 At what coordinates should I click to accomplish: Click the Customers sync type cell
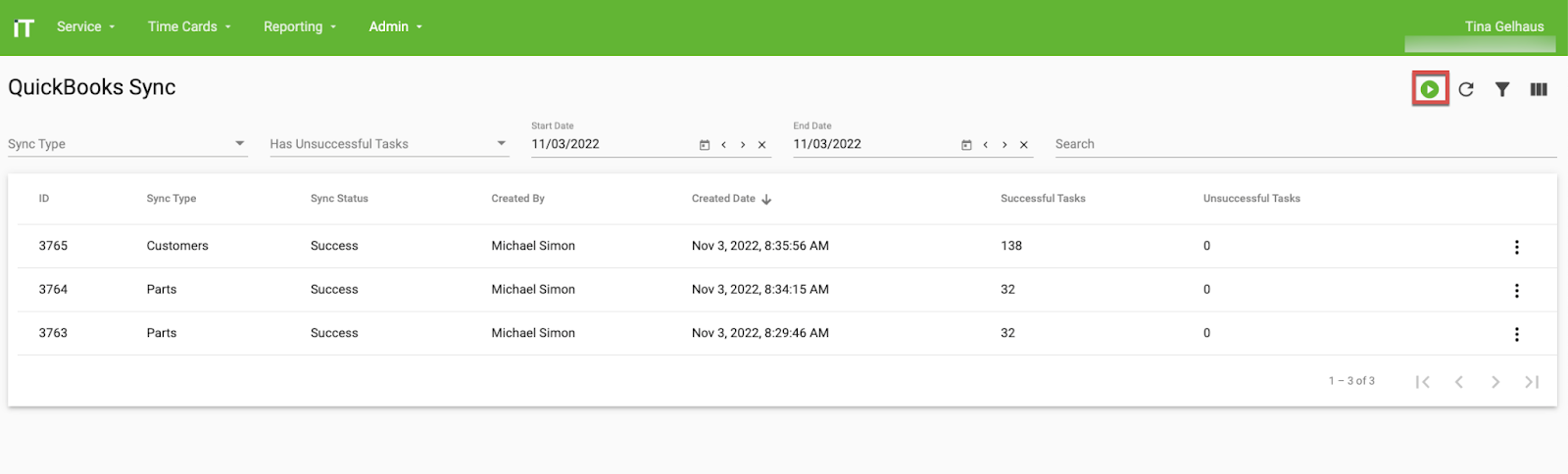pos(177,246)
